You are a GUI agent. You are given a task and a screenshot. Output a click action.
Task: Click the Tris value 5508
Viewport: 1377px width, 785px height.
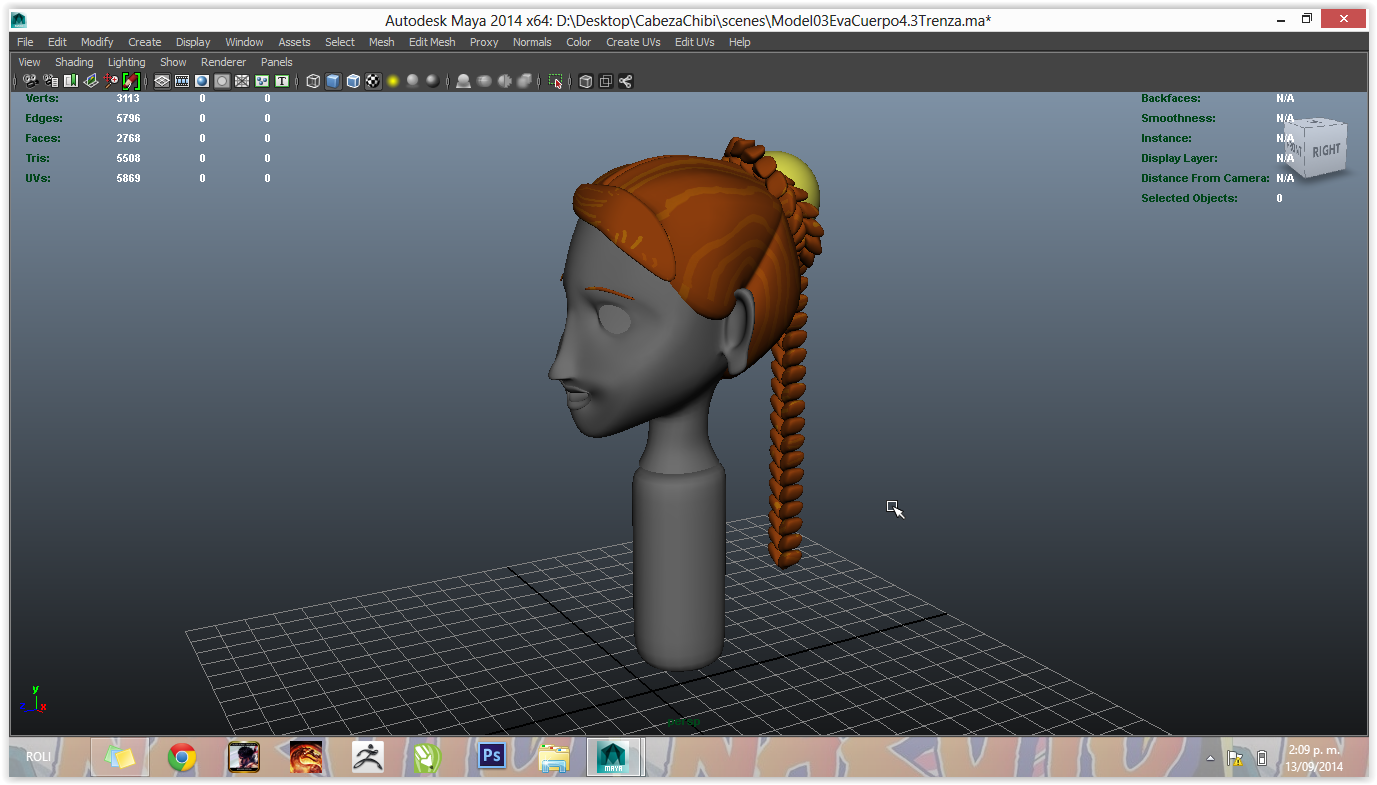[x=128, y=158]
